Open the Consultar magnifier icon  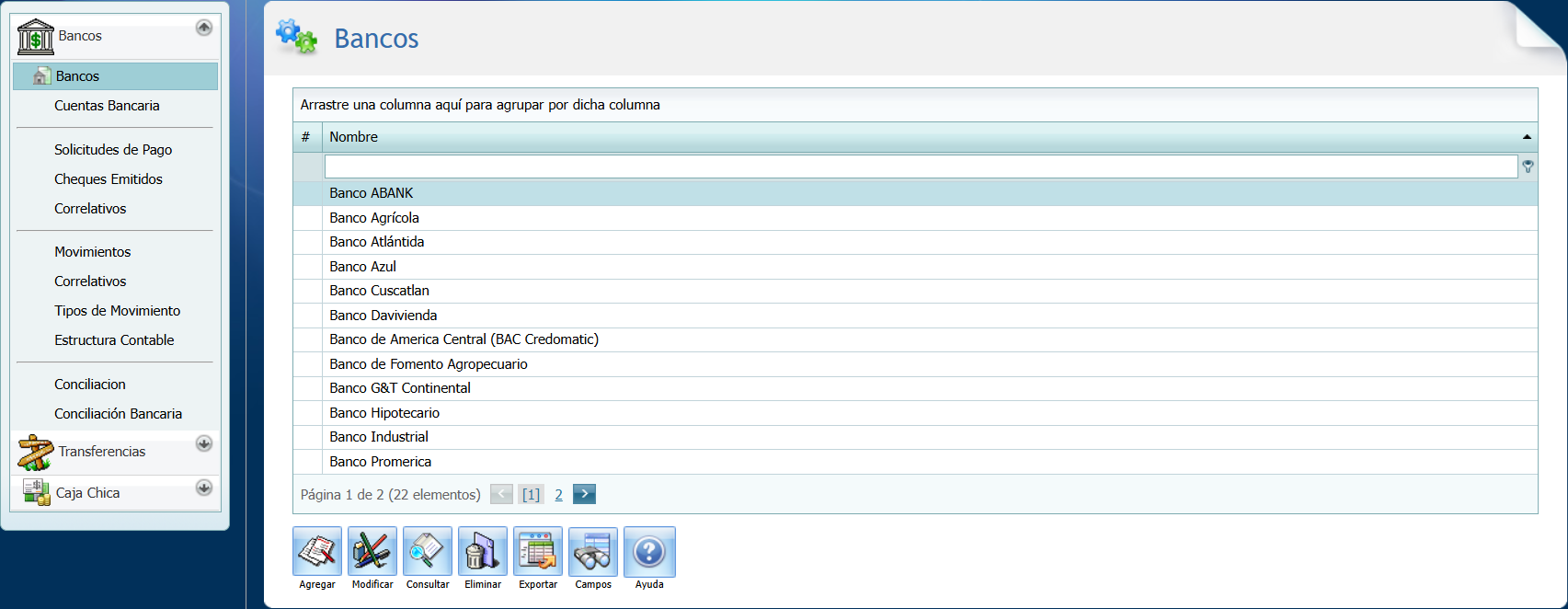coord(428,551)
